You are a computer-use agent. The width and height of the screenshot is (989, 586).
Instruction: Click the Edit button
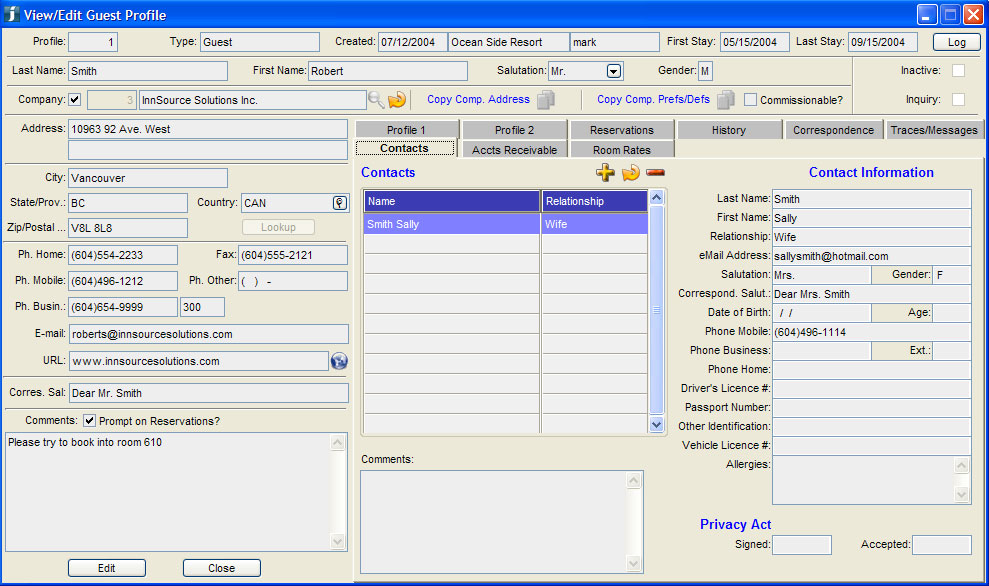point(107,568)
